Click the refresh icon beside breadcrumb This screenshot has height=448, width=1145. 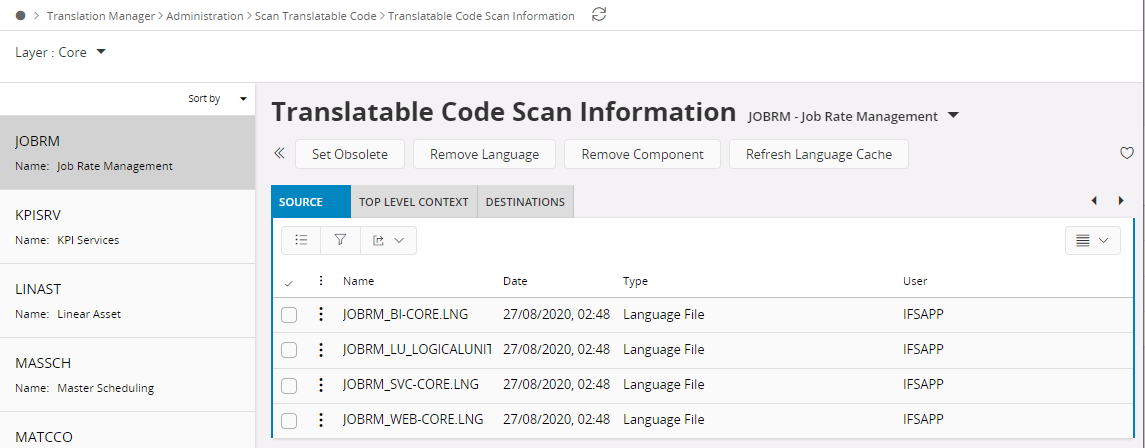599,15
